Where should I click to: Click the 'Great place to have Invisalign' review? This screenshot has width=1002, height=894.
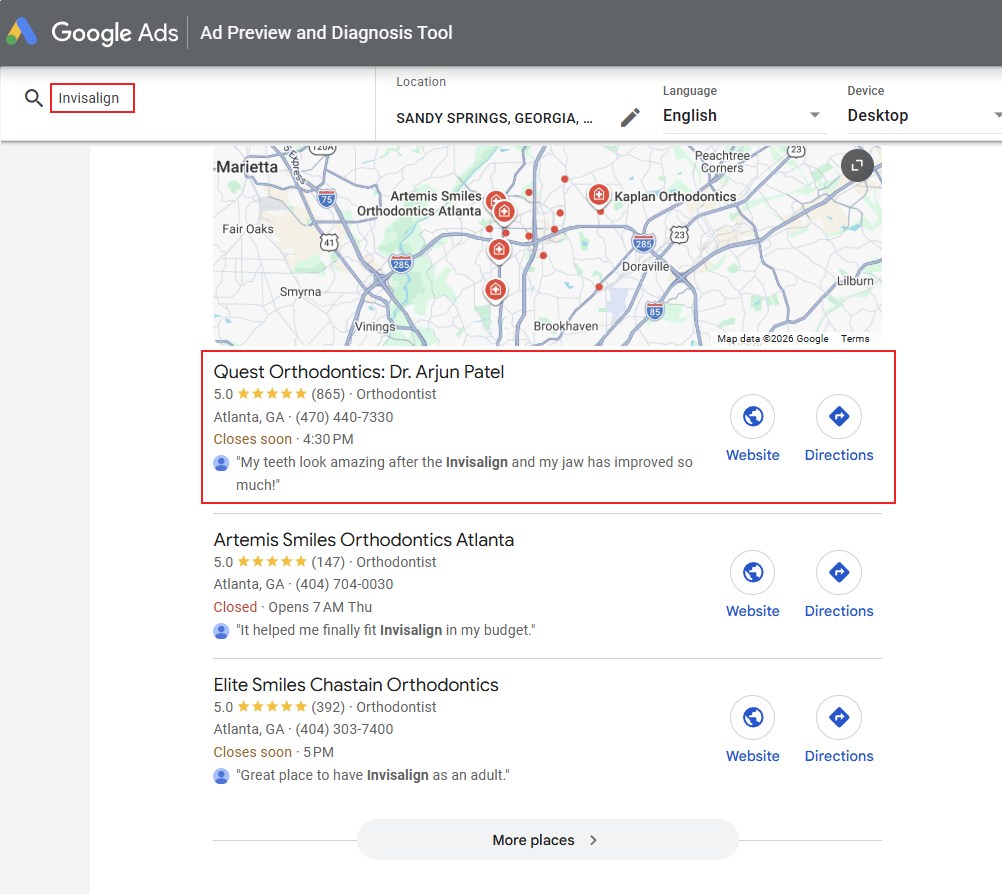pyautogui.click(x=373, y=775)
